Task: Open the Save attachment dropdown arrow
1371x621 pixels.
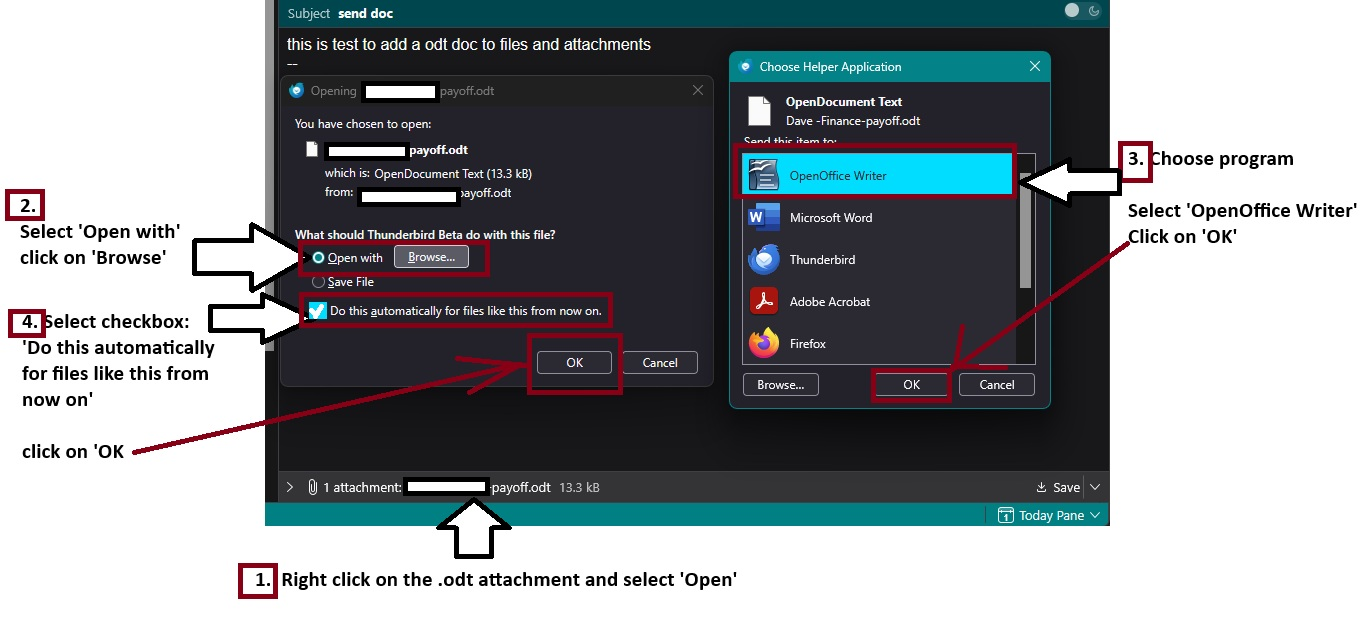Action: tap(1095, 487)
